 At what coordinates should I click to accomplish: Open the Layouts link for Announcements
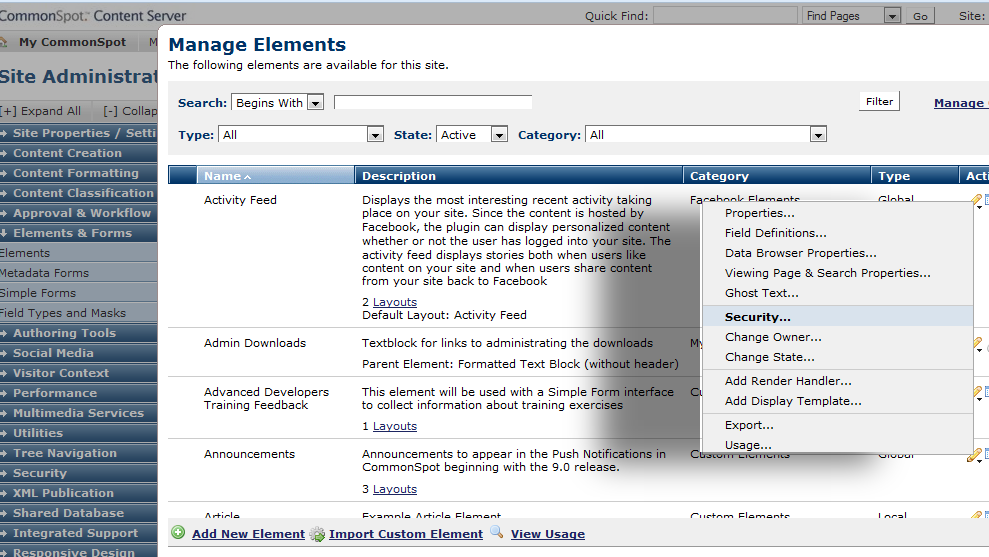tap(395, 489)
